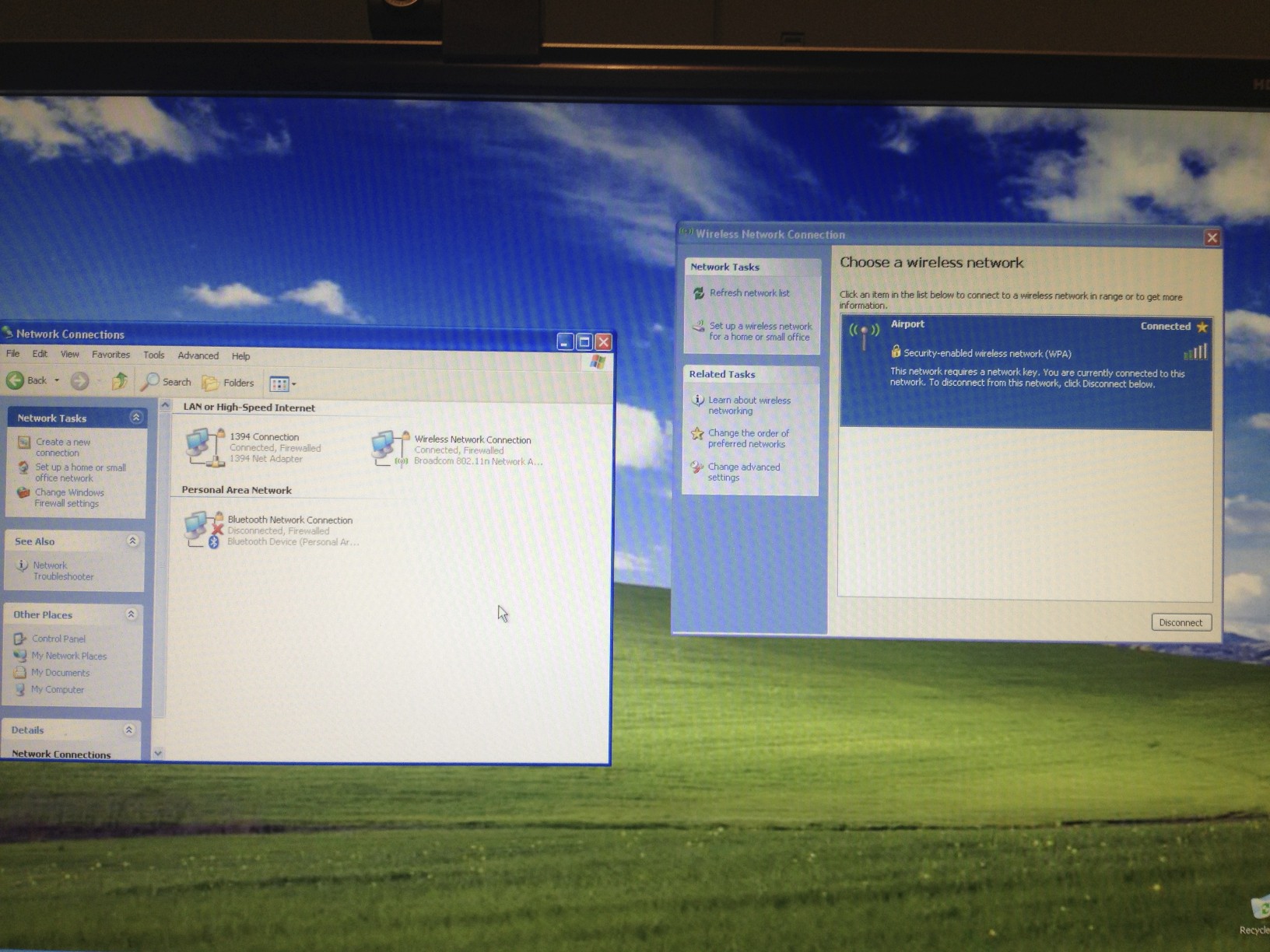Viewport: 1270px width, 952px height.
Task: Click the Disconnect button
Action: coord(1181,622)
